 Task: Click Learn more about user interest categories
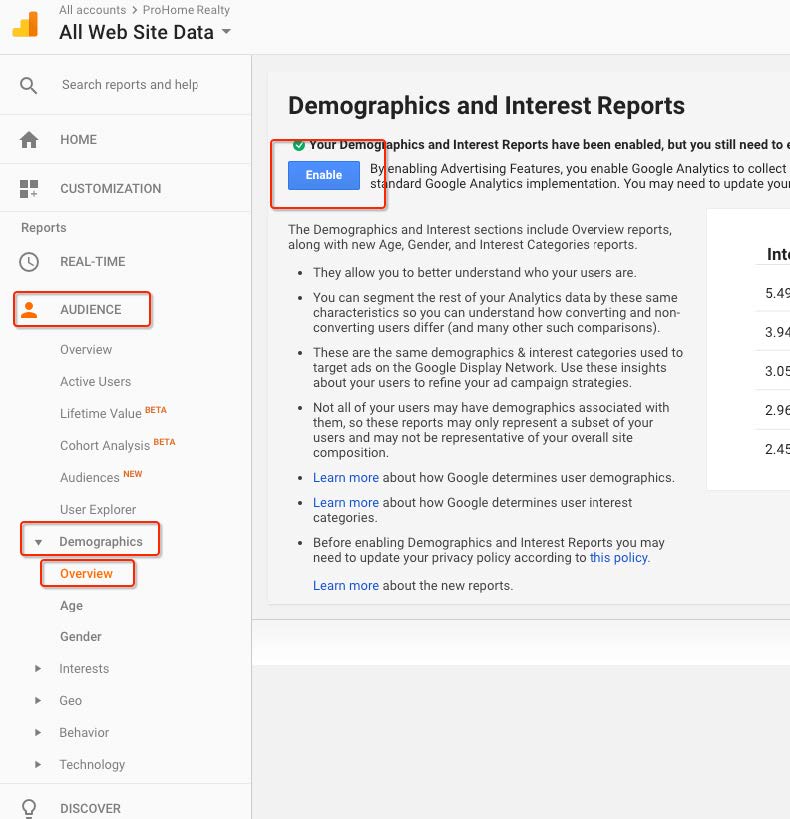click(x=346, y=502)
